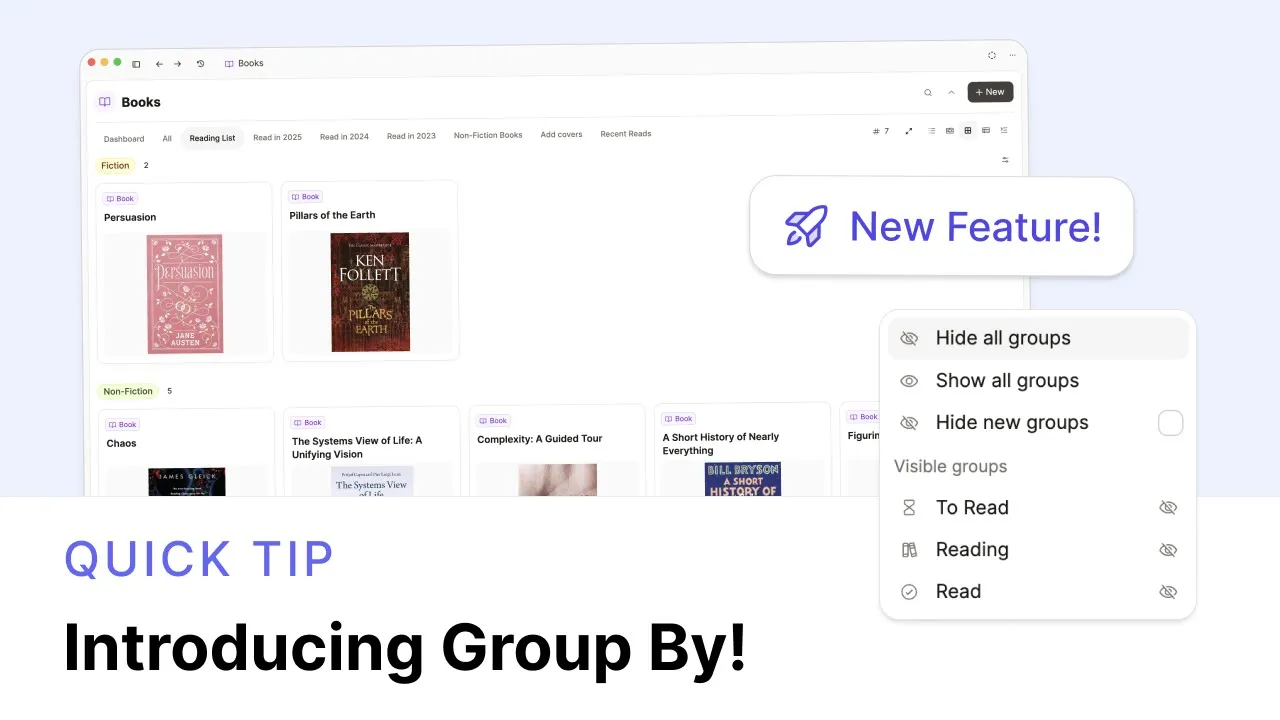Click the Bill Bryson cover thumbnail

pos(743,479)
